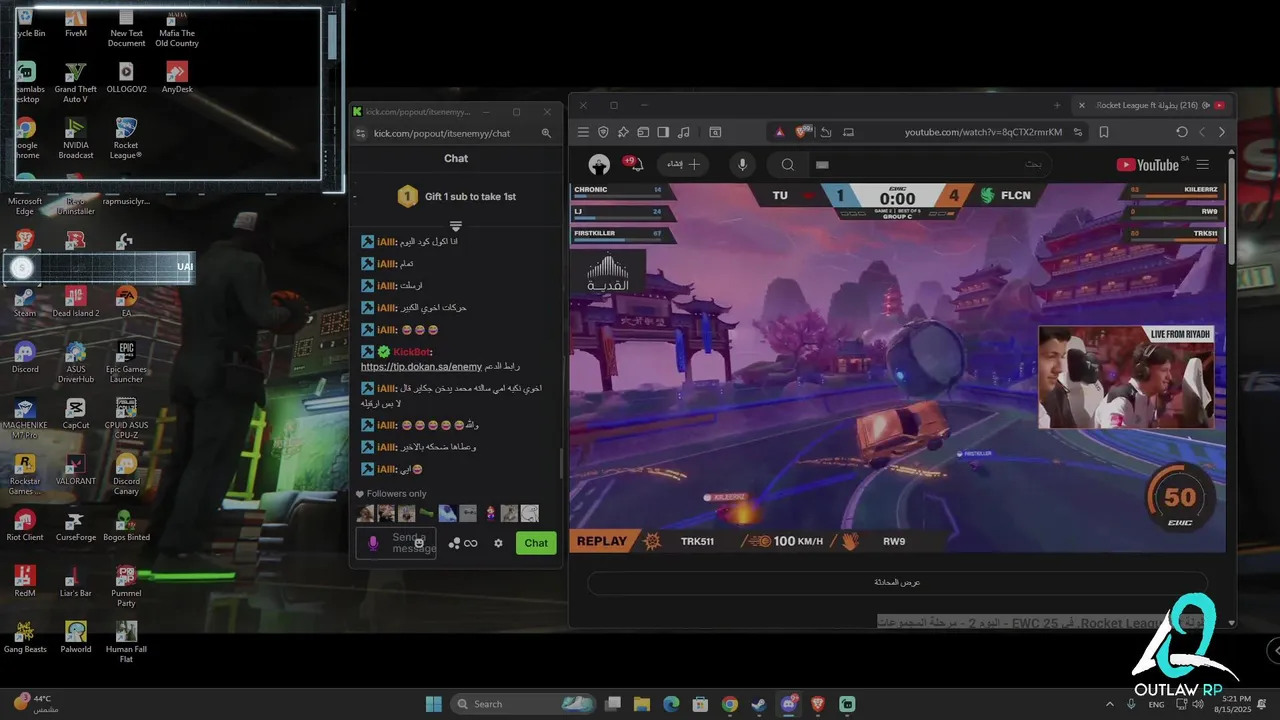Open the Brave wallet icon

643,132
